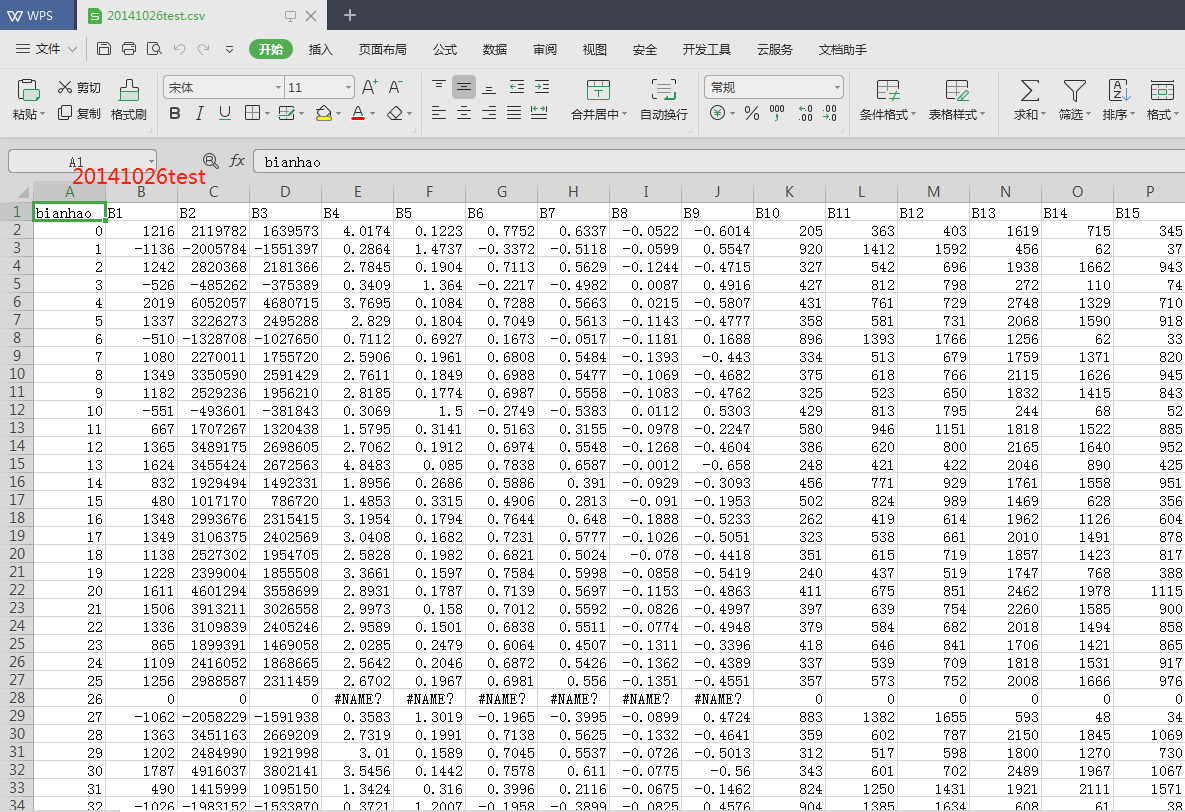This screenshot has height=812, width=1185.
Task: Open the 文档助手 tab
Action: (843, 49)
